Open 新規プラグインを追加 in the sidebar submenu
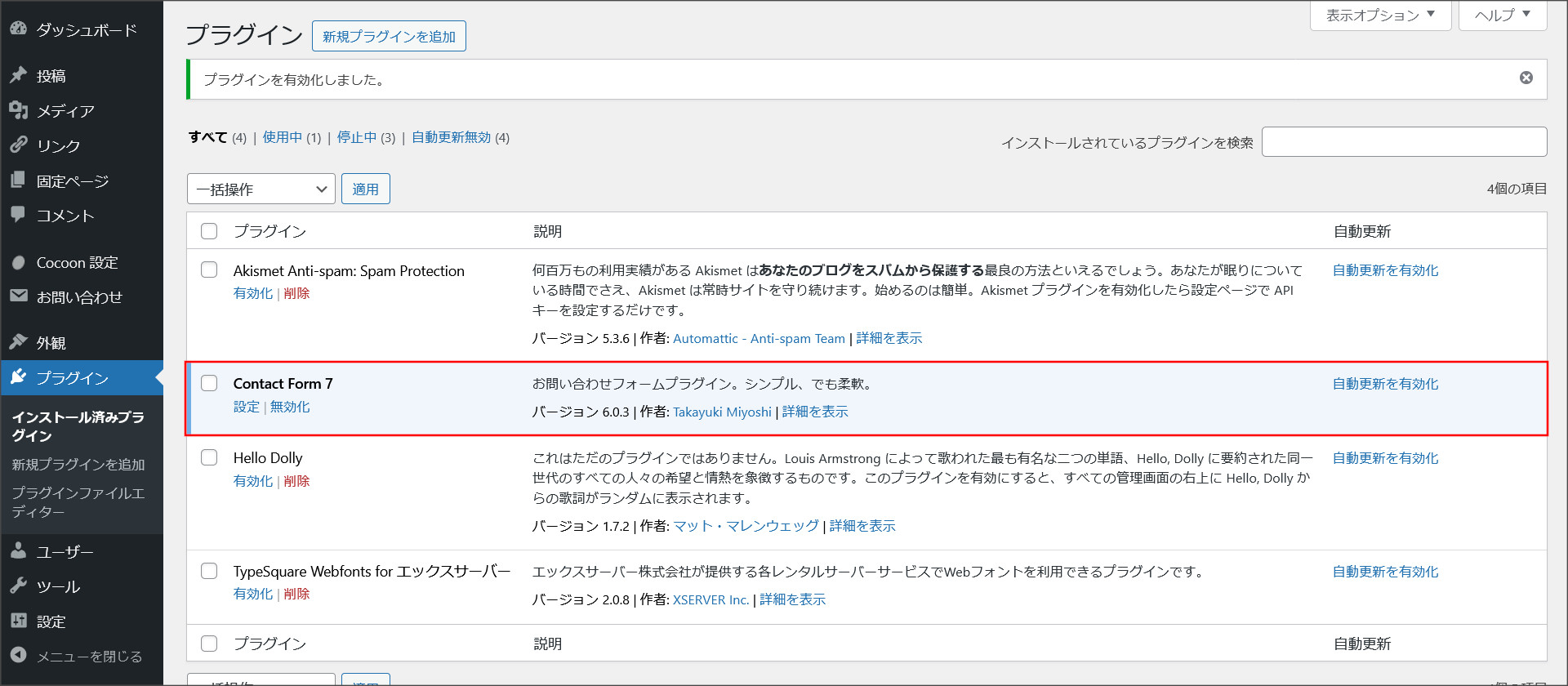Image resolution: width=1568 pixels, height=686 pixels. coord(78,464)
